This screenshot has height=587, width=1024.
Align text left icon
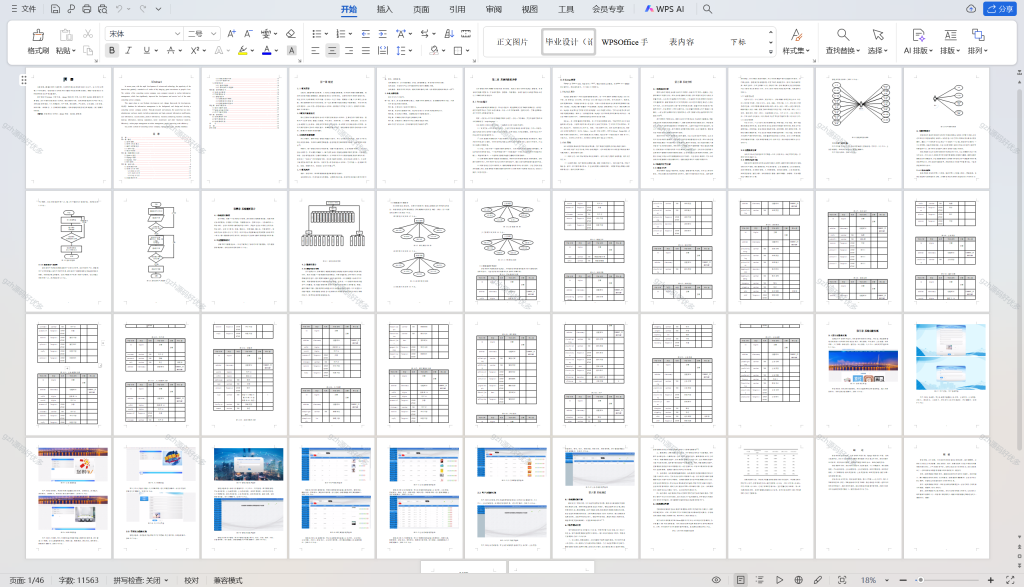(x=315, y=50)
